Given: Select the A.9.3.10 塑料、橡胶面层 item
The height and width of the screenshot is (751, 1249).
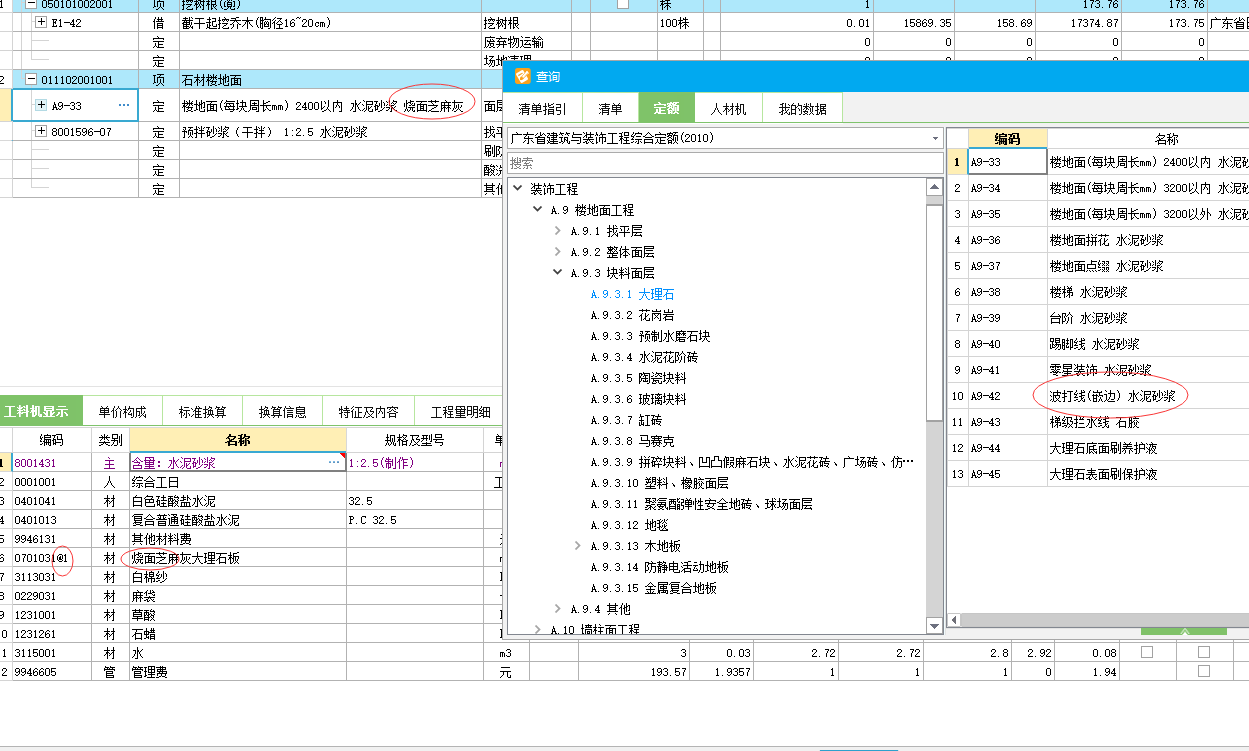Looking at the screenshot, I should point(659,483).
